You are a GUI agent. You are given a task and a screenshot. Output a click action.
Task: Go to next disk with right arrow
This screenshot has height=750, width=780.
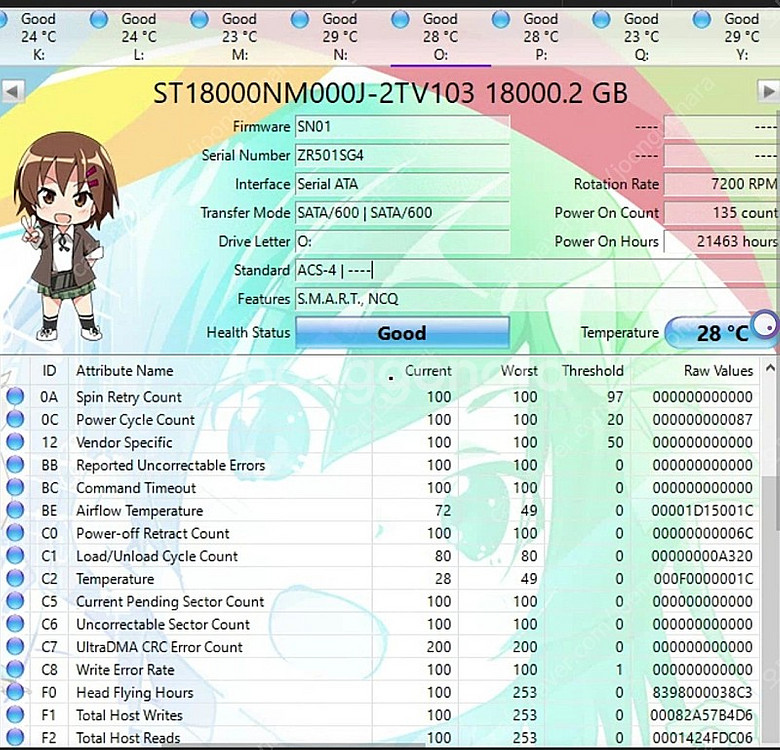(x=768, y=92)
